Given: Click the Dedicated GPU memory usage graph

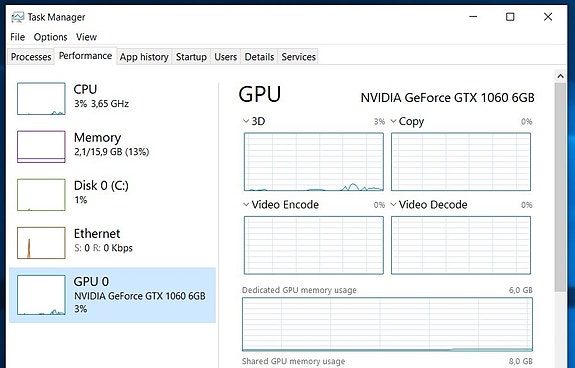Looking at the screenshot, I should coord(387,324).
